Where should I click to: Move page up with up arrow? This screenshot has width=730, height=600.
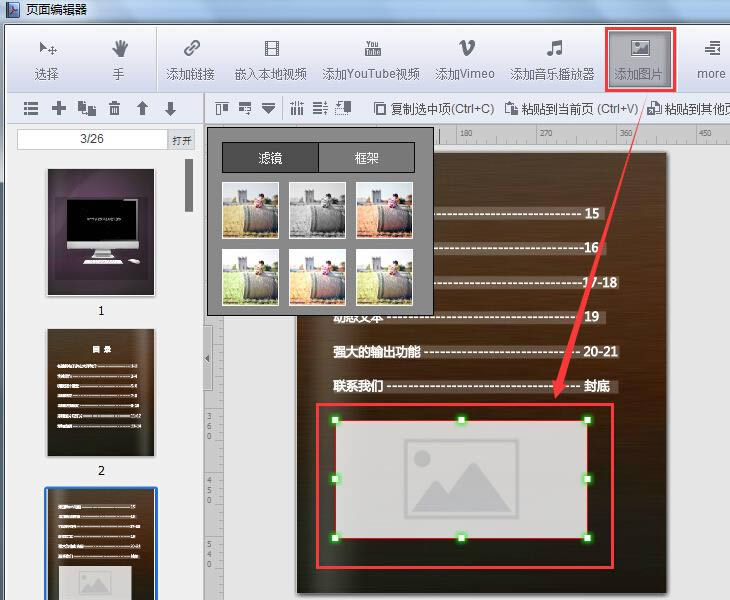point(142,108)
